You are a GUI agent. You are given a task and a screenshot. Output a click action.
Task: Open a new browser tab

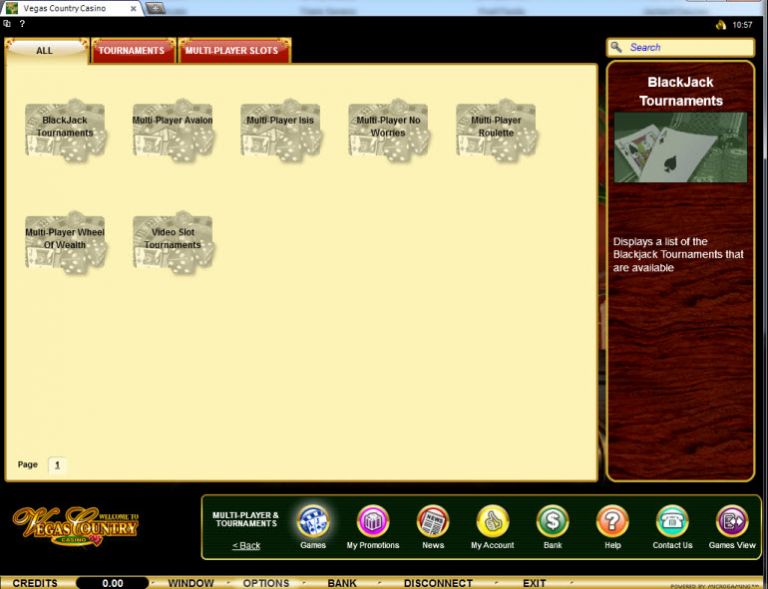point(156,7)
